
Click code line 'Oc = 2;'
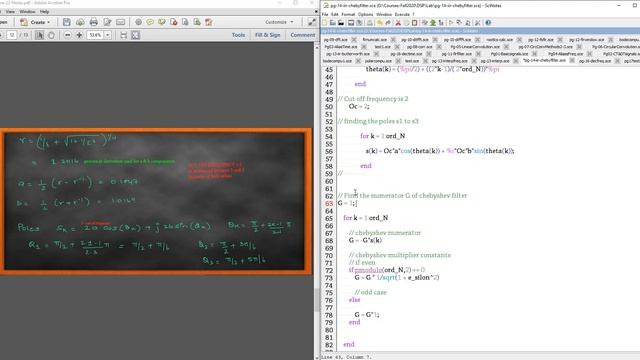(359, 107)
